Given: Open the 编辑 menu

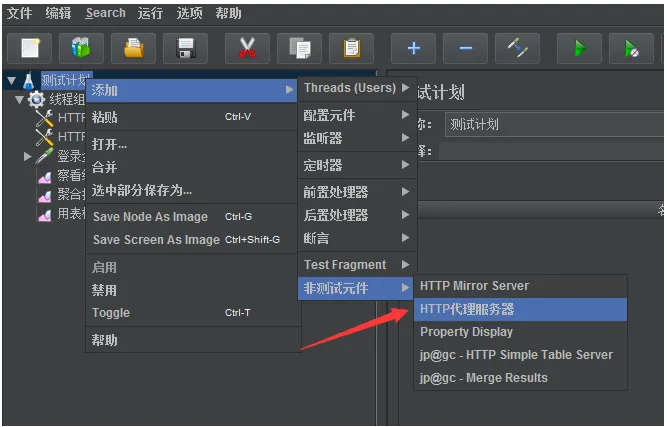Looking at the screenshot, I should tap(58, 13).
